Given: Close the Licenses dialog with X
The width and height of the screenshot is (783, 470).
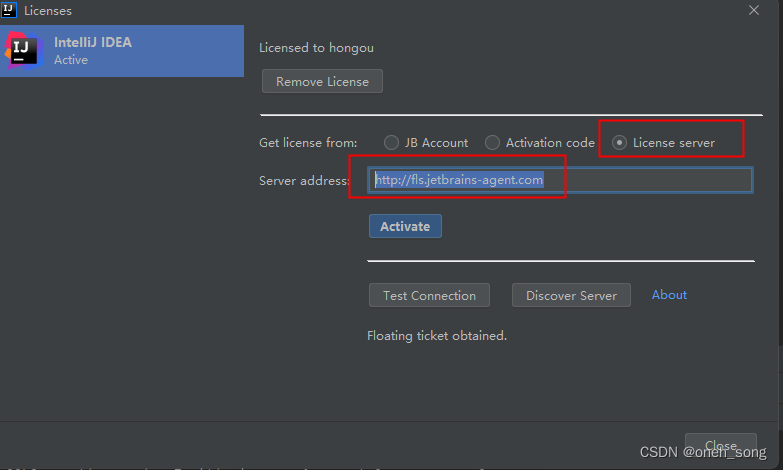Looking at the screenshot, I should point(754,10).
